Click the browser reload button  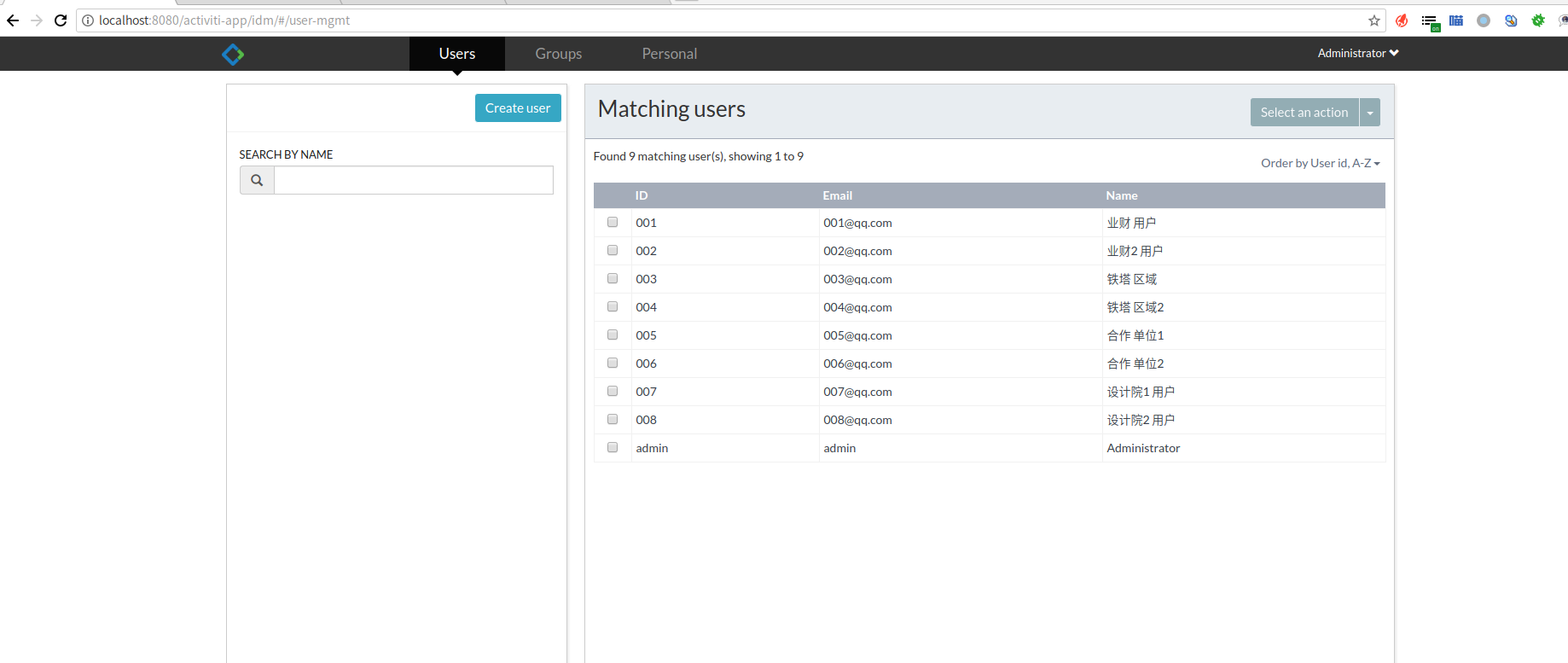(x=61, y=20)
